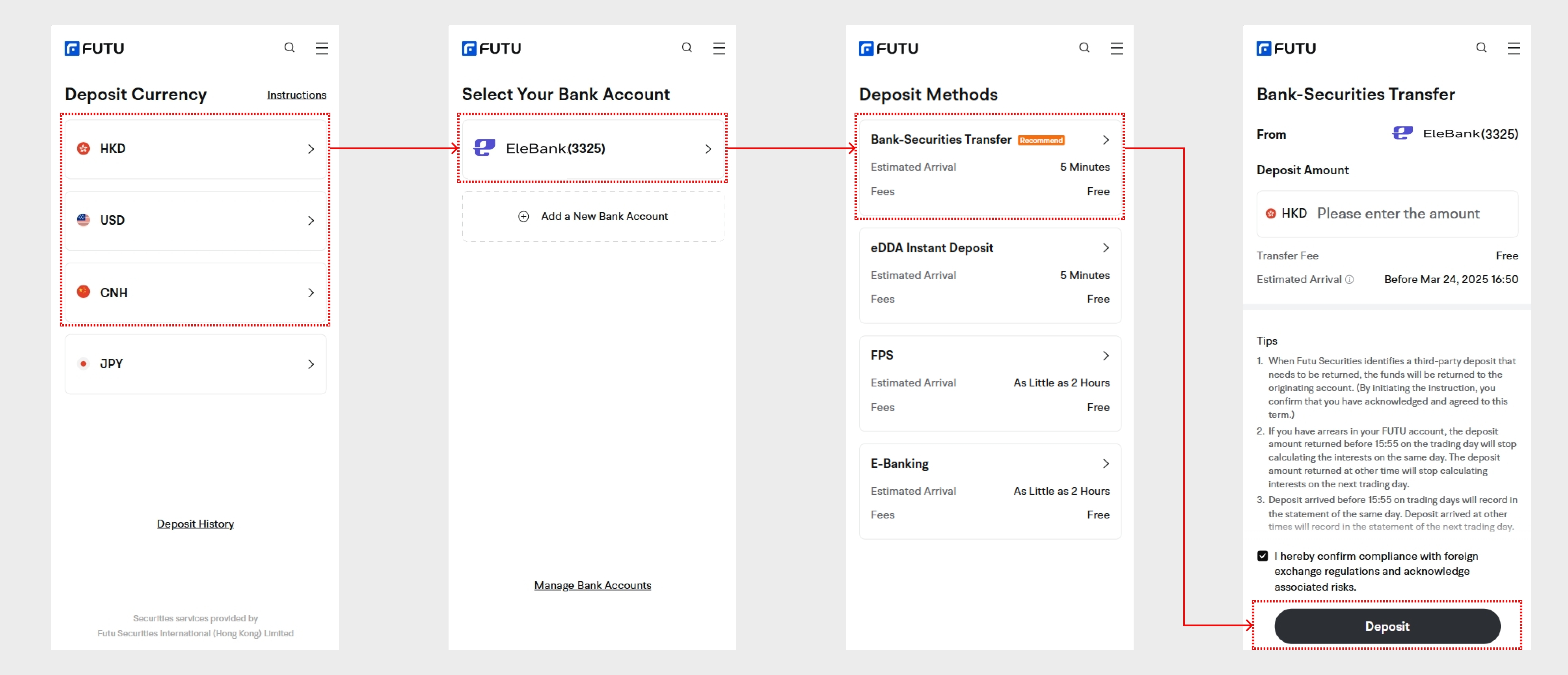
Task: Click FUTU logo on Bank-Securities Transfer screen
Action: pyautogui.click(x=1286, y=48)
